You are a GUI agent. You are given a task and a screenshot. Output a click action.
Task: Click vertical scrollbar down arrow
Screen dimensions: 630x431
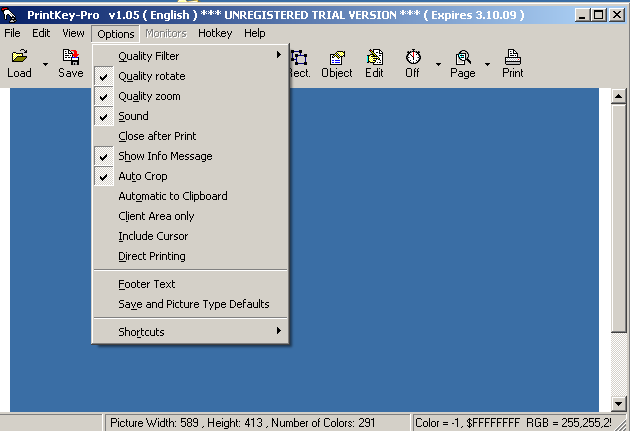click(618, 404)
